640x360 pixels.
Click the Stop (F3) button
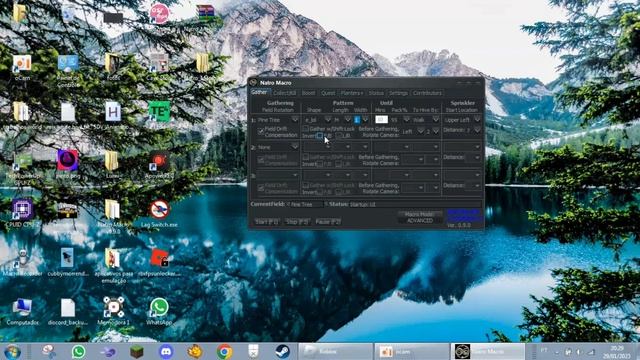pos(297,222)
